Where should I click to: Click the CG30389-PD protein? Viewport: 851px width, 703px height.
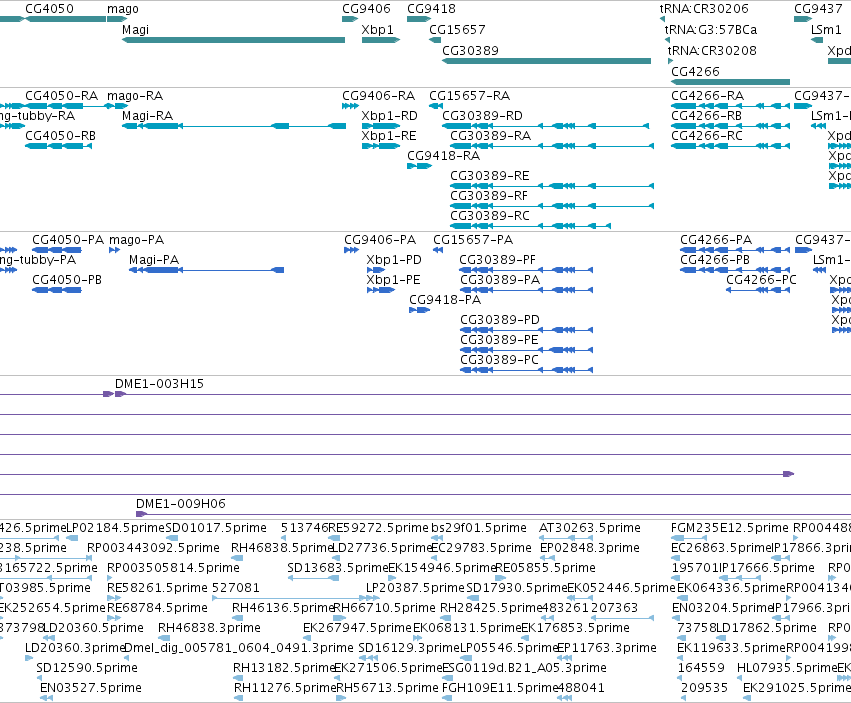click(526, 330)
